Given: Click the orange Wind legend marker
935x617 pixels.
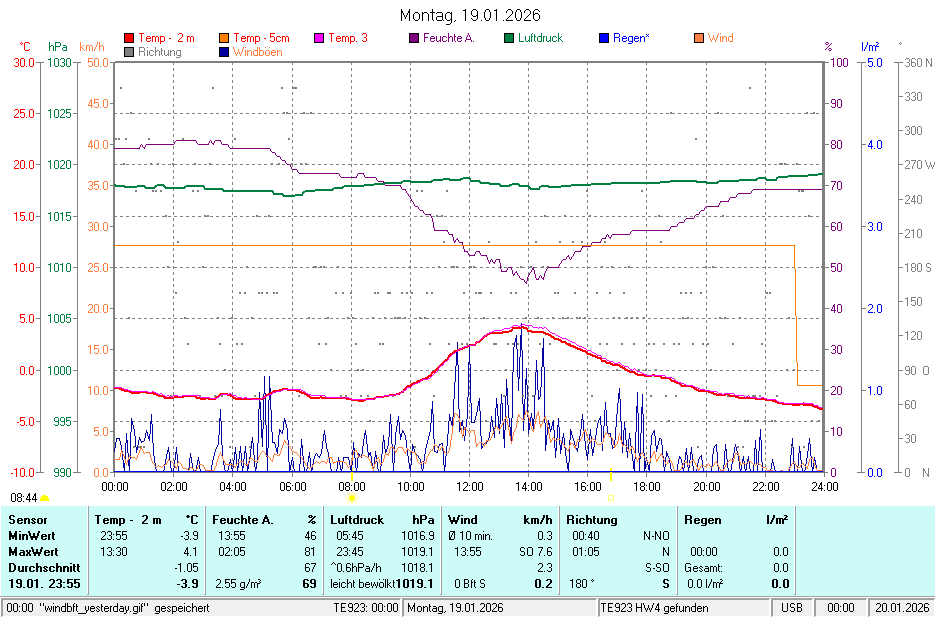Looking at the screenshot, I should coord(699,38).
